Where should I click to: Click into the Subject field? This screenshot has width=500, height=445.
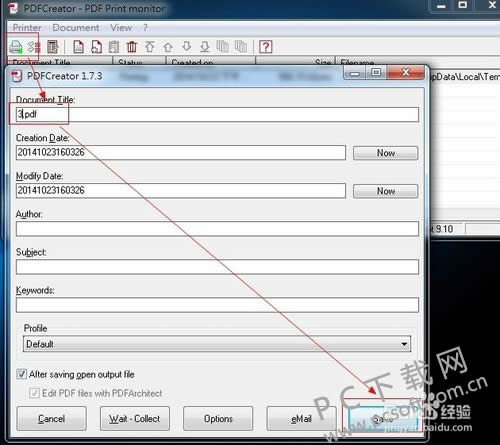click(x=217, y=267)
